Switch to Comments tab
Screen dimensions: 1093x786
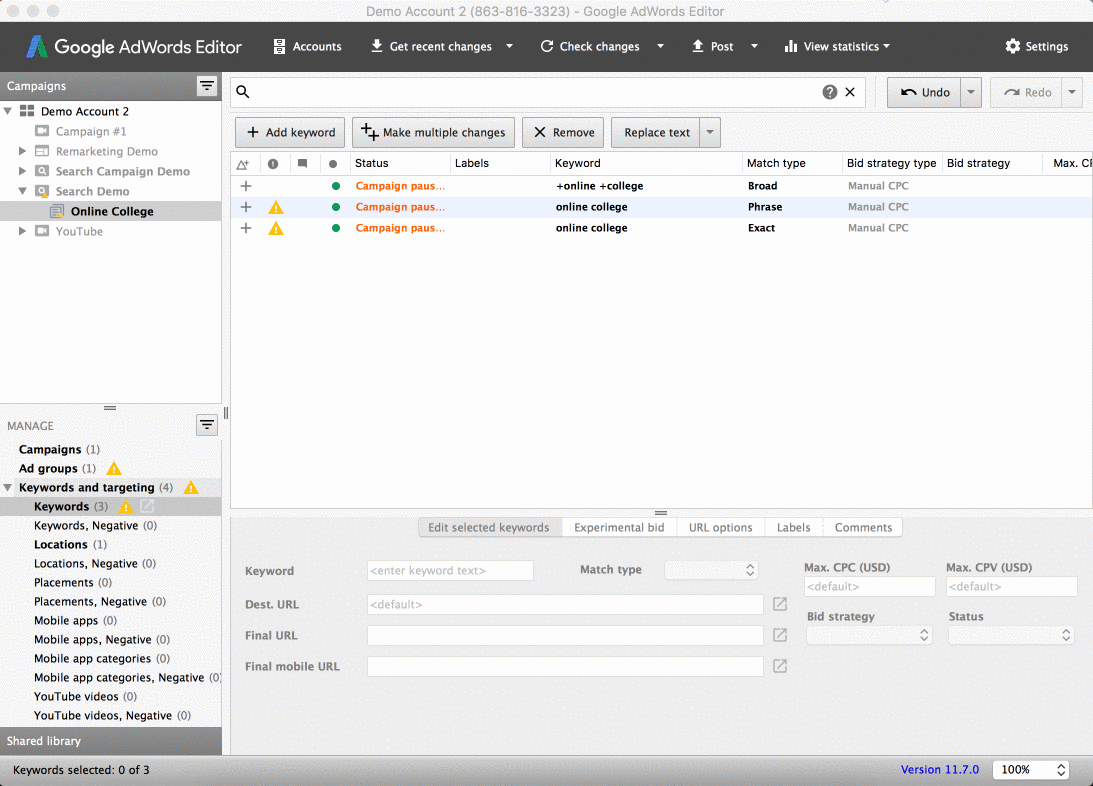point(863,527)
